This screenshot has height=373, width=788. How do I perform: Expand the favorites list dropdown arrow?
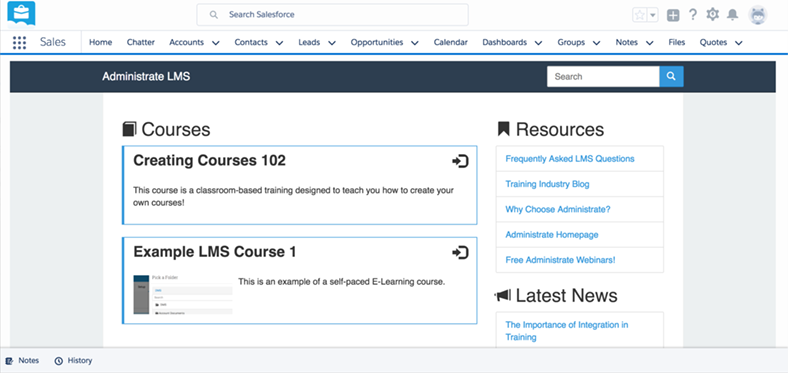pyautogui.click(x=653, y=15)
